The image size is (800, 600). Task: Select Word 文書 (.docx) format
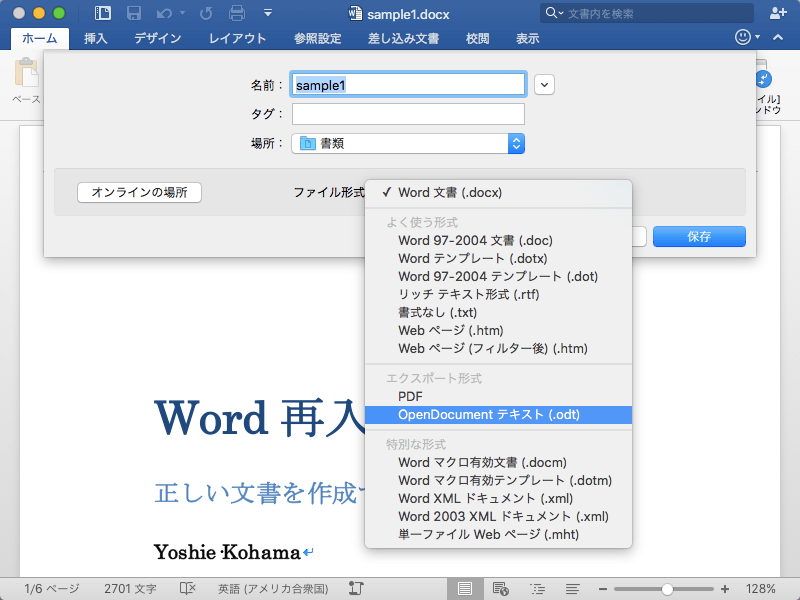click(498, 192)
